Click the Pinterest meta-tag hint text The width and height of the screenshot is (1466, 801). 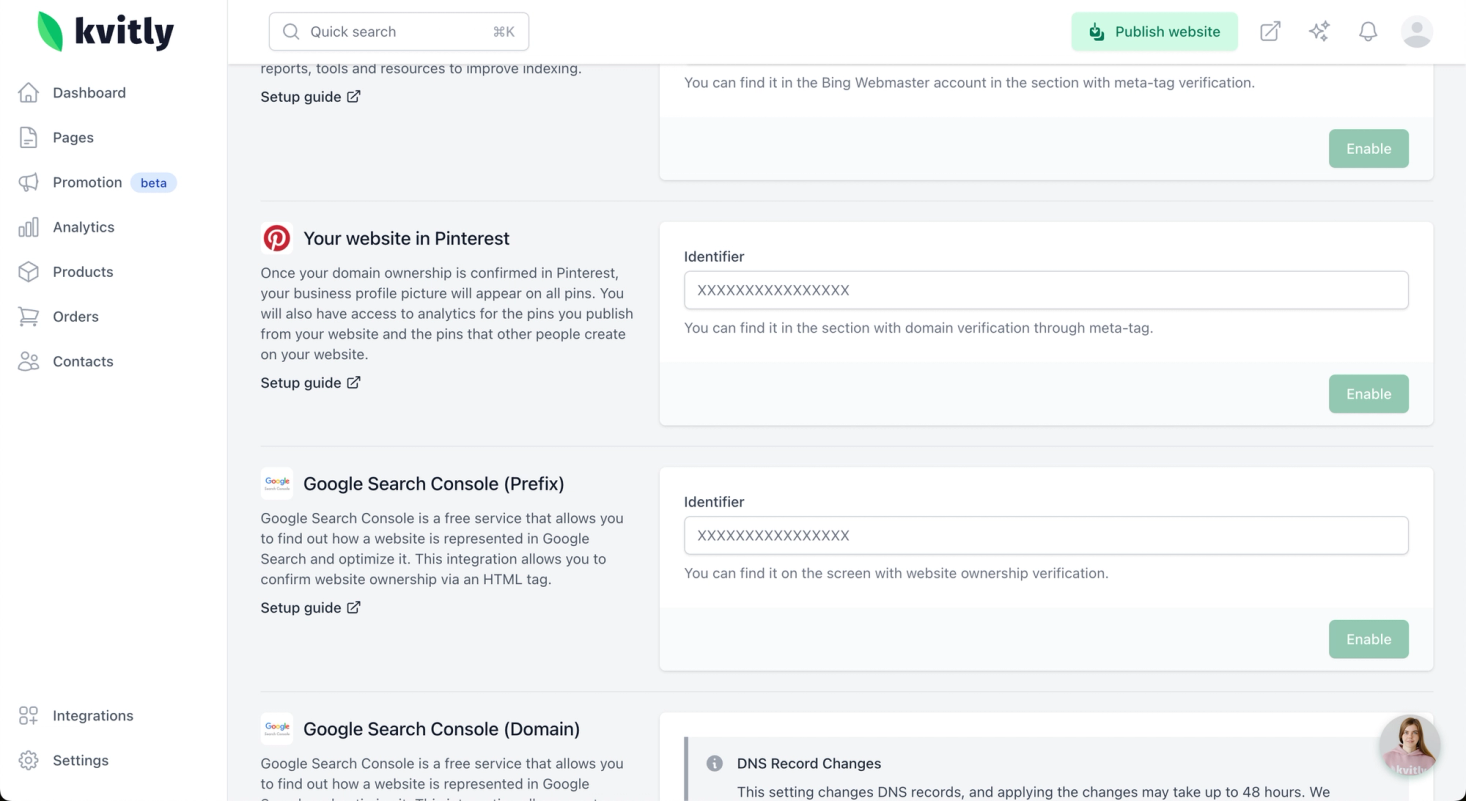coord(918,328)
